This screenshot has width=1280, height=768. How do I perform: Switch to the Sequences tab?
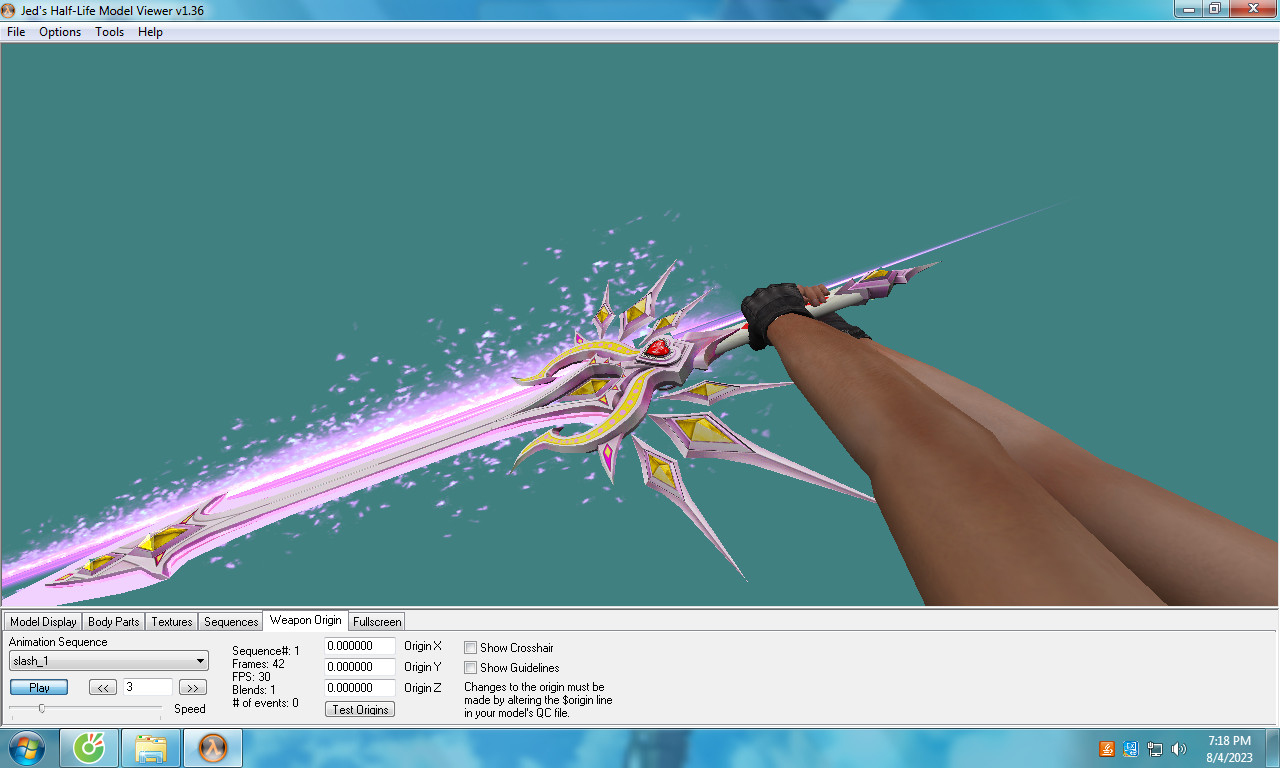pos(230,621)
